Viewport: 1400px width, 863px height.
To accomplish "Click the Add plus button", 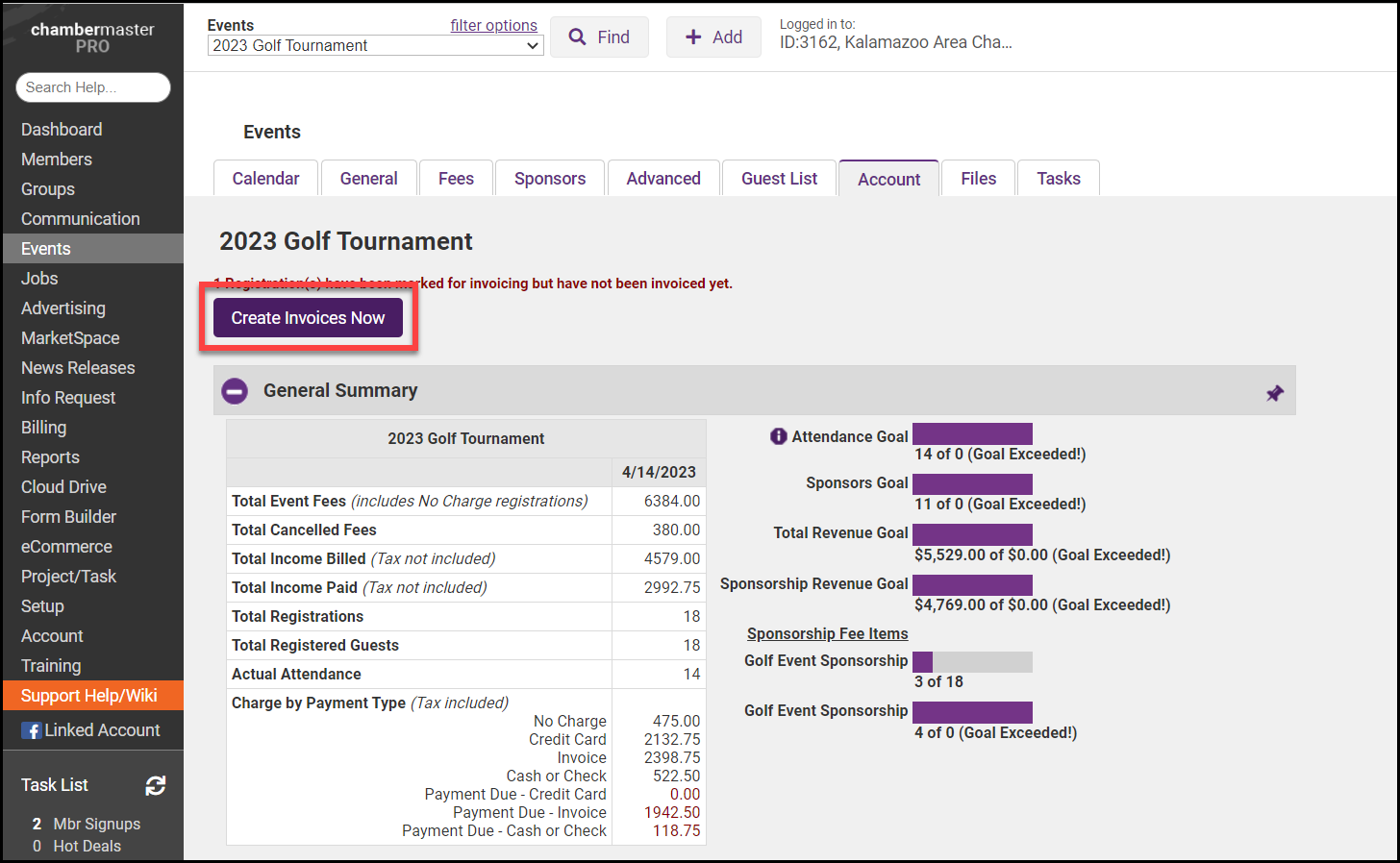I will (713, 37).
